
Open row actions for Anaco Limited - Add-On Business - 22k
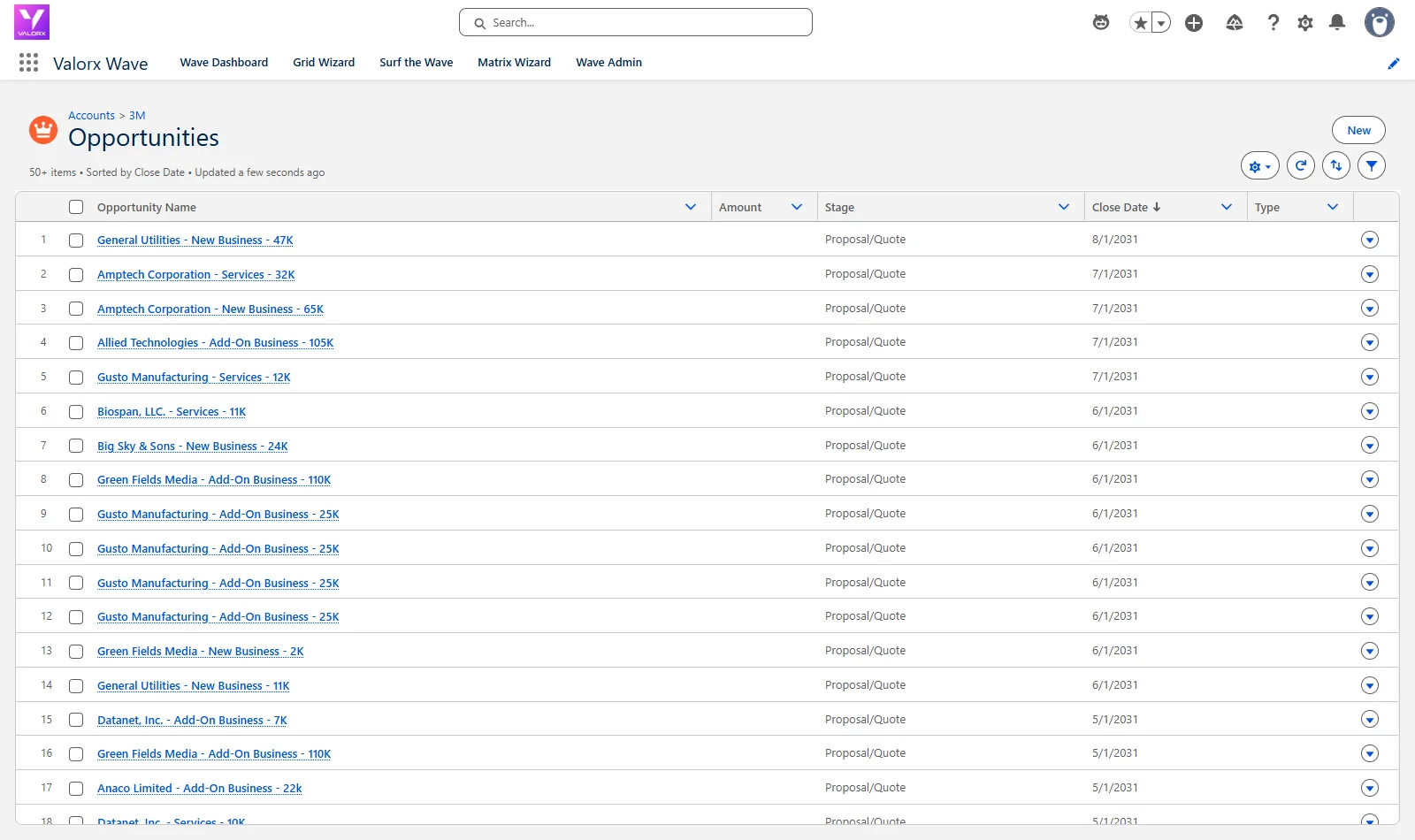[1370, 788]
